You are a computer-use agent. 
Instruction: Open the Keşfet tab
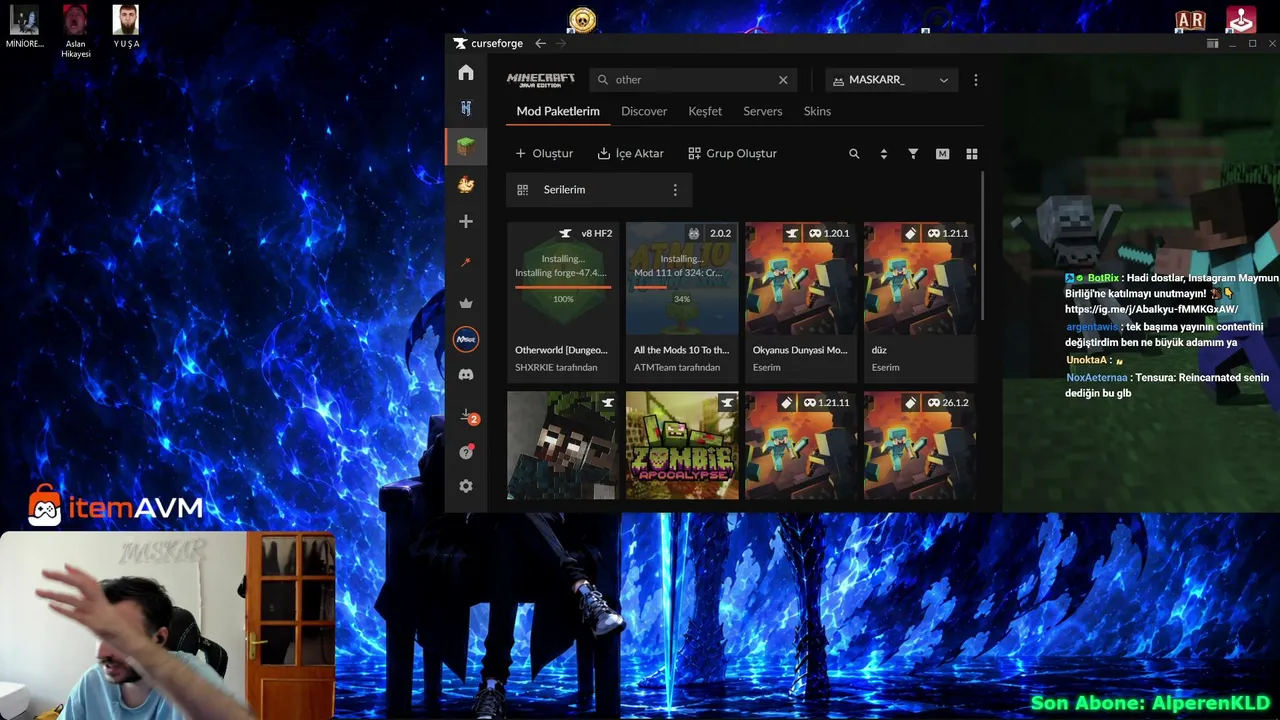point(705,111)
